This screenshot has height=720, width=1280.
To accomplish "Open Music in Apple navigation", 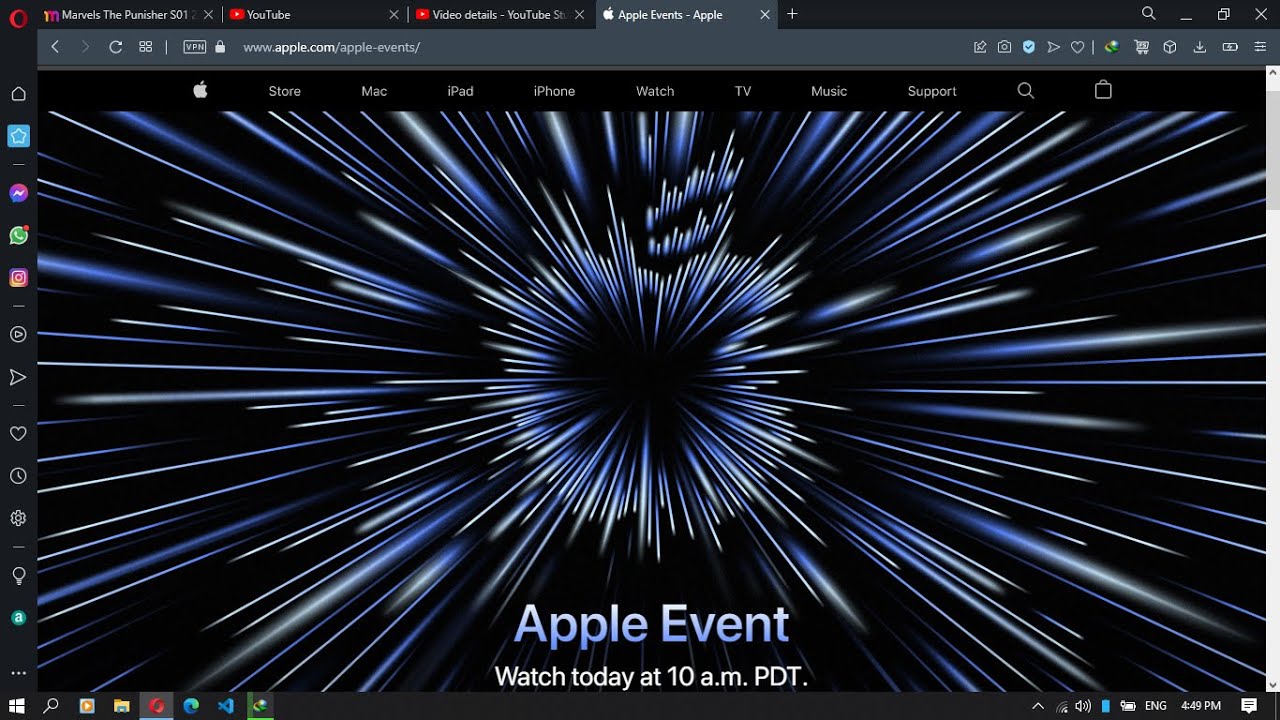I will pos(829,91).
